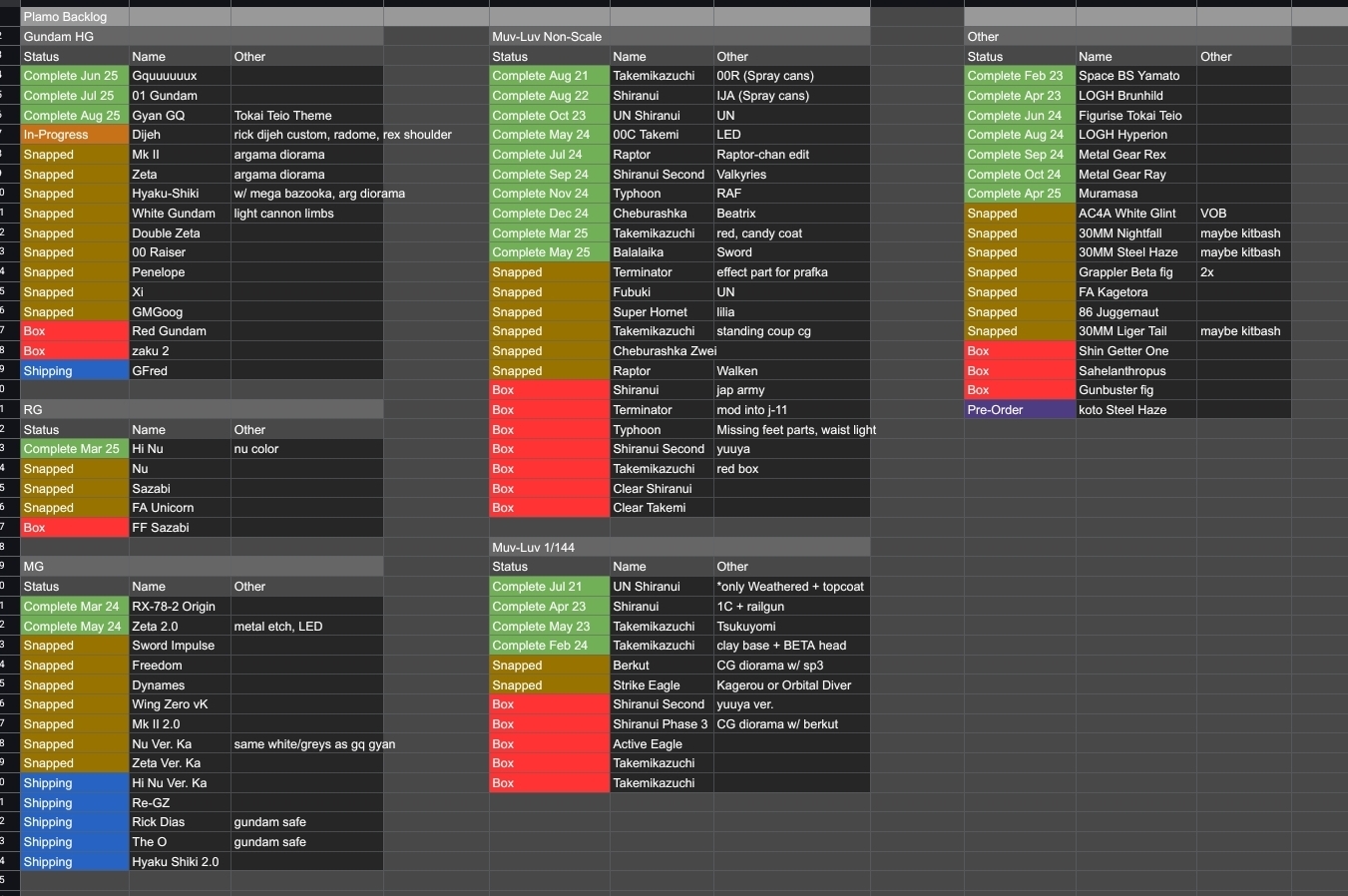Select the metal etch, LED cell
The image size is (1348, 896).
(x=307, y=627)
